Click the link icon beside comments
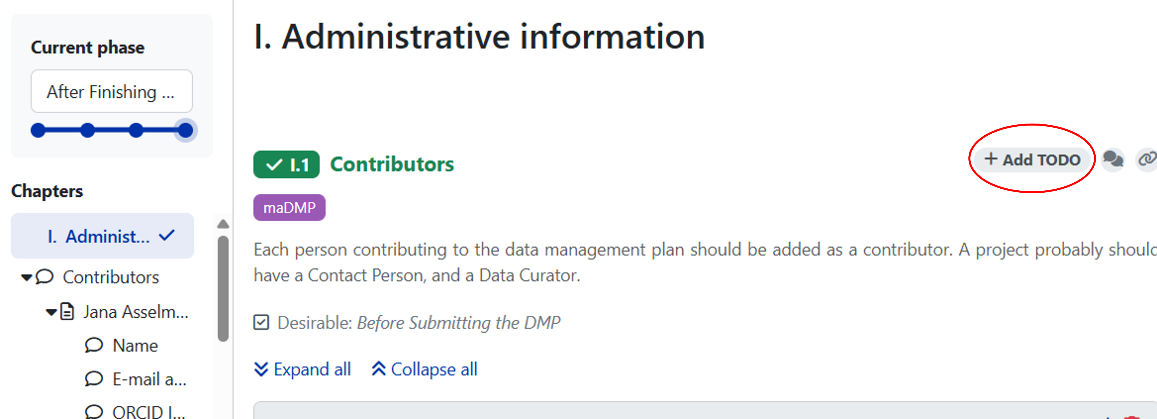Image resolution: width=1157 pixels, height=419 pixels. coord(1148,160)
